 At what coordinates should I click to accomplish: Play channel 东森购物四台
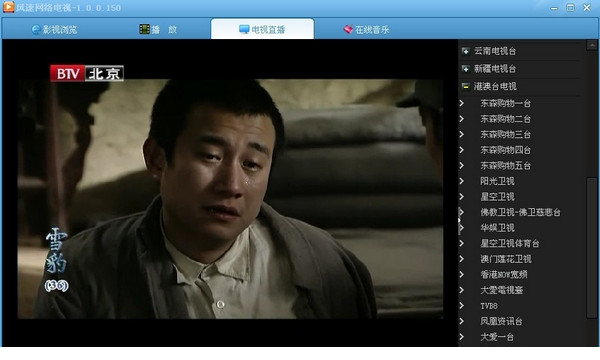point(505,150)
